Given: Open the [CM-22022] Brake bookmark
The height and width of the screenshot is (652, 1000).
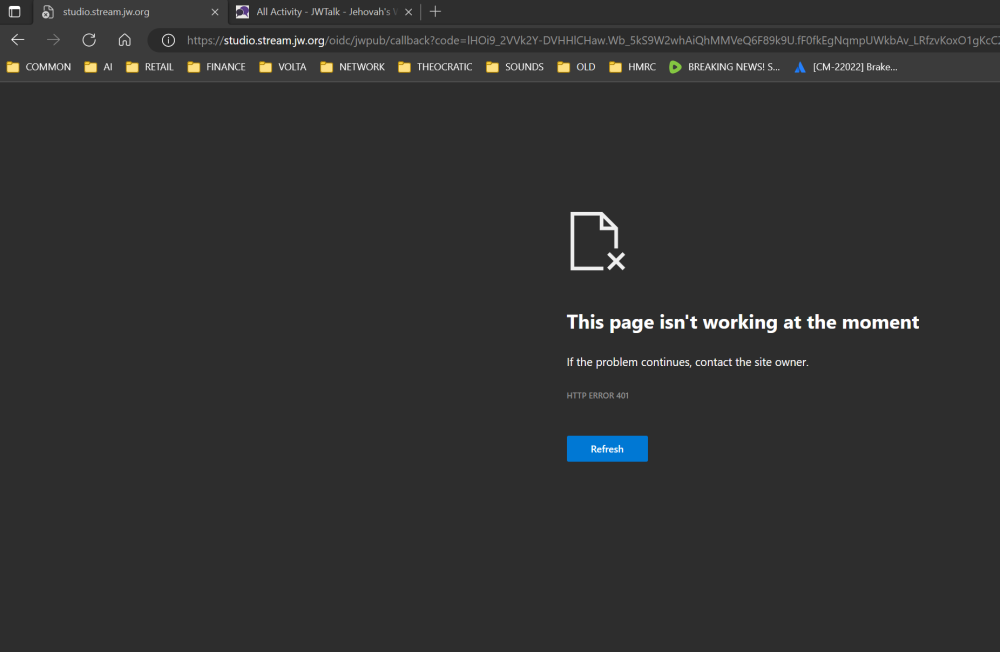Looking at the screenshot, I should tap(845, 67).
